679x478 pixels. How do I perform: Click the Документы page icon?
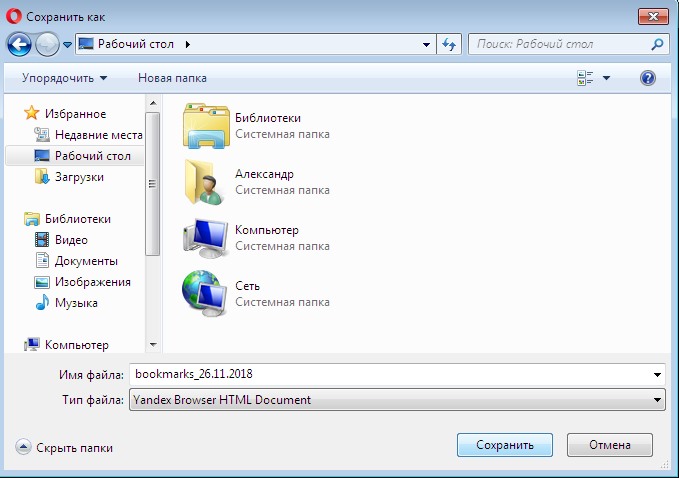pos(42,261)
